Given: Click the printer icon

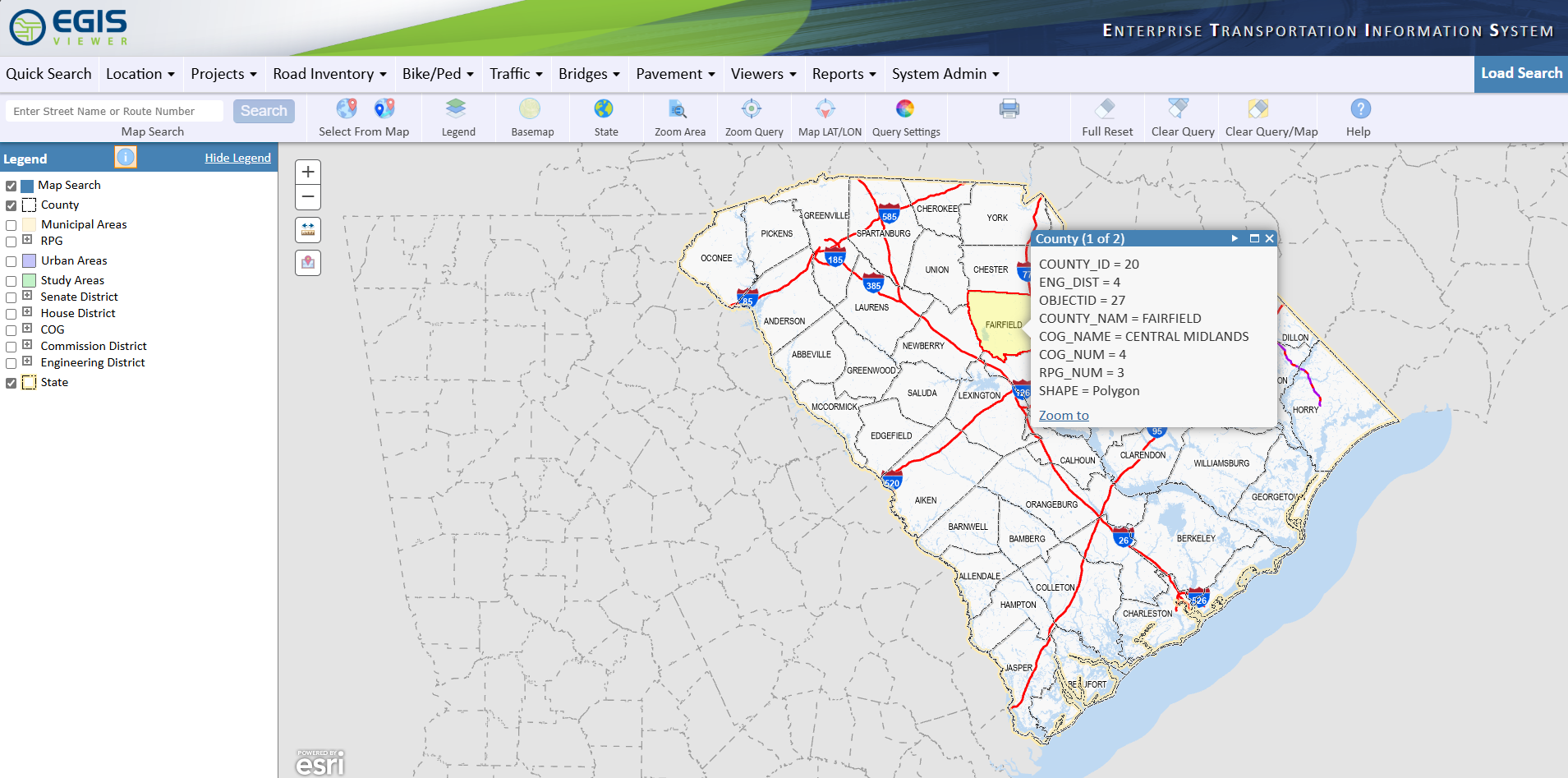Looking at the screenshot, I should click(1009, 109).
